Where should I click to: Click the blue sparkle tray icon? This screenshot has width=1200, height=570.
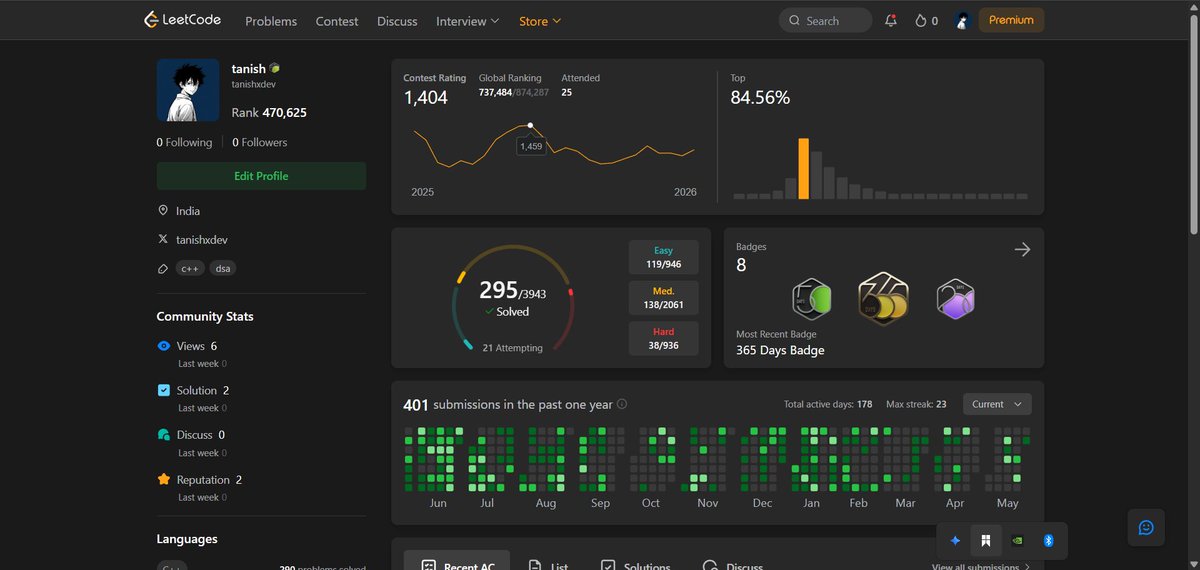955,541
